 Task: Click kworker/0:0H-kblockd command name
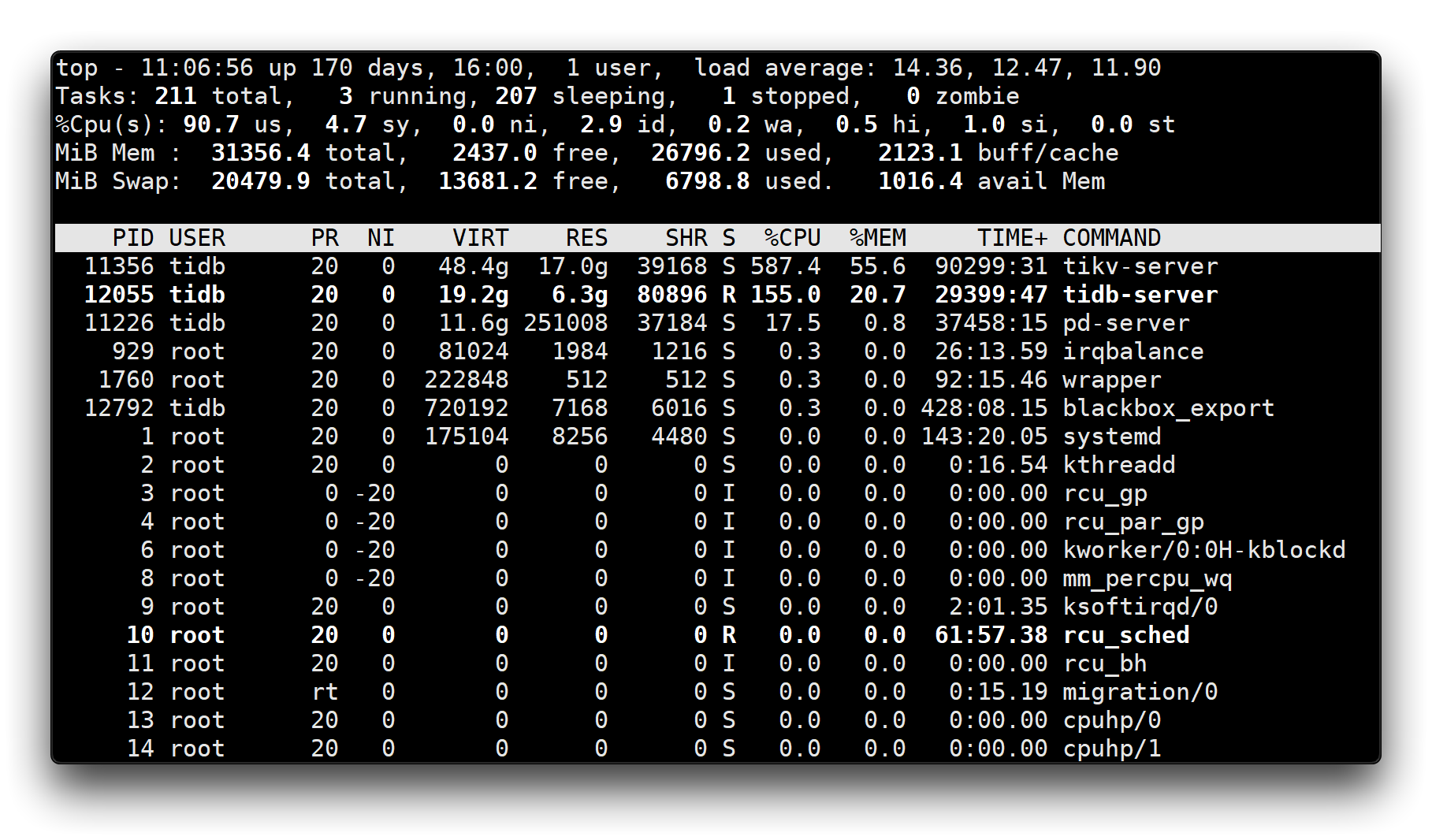click(x=1203, y=550)
